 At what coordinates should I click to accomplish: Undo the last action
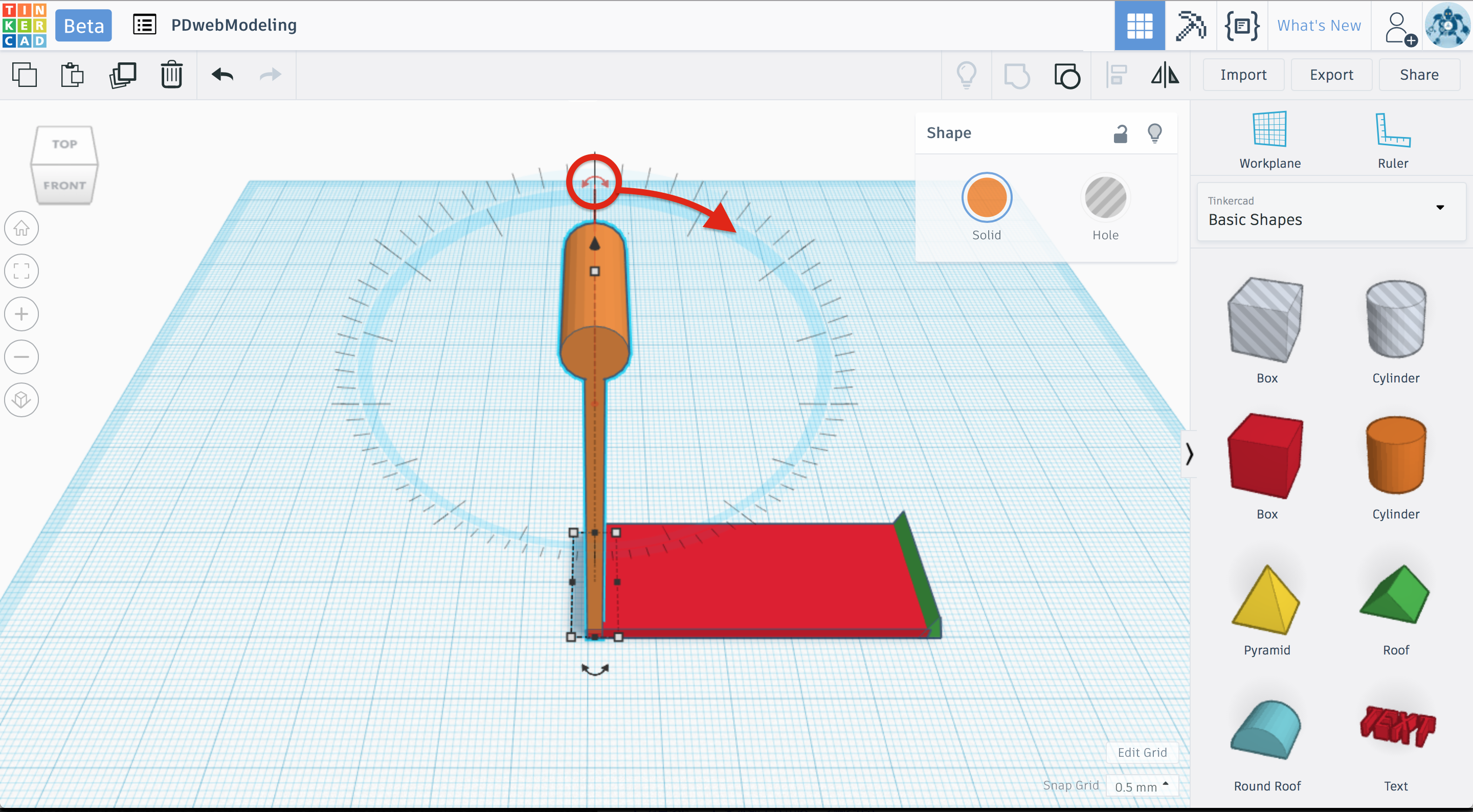coord(222,75)
